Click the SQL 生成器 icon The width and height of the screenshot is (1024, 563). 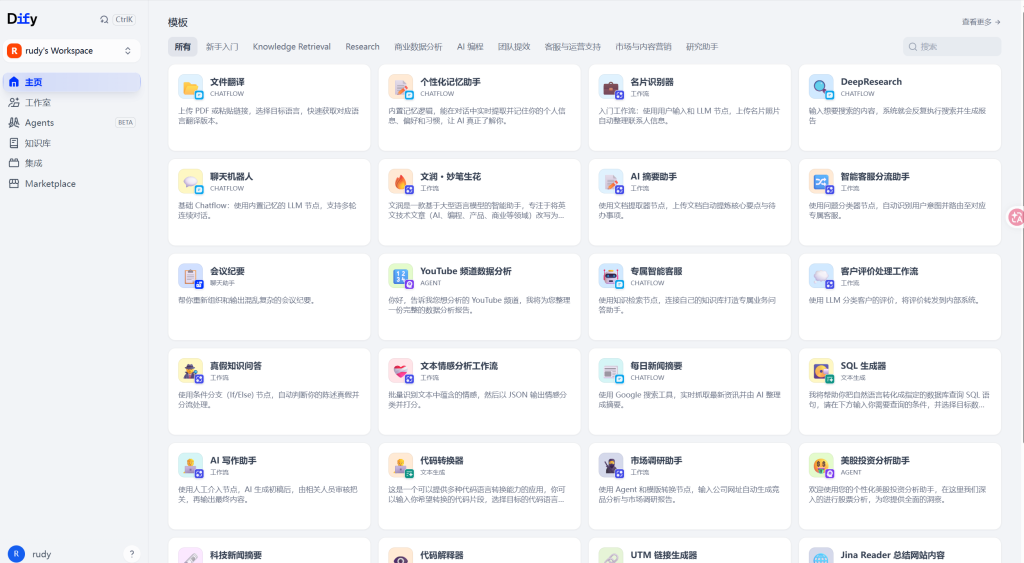(822, 371)
